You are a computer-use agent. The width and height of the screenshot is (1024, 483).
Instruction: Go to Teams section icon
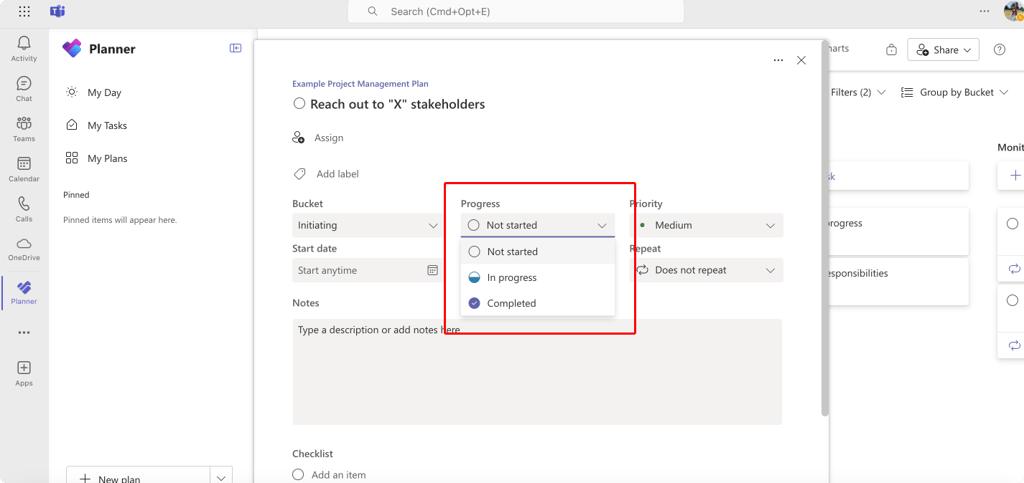(x=24, y=123)
